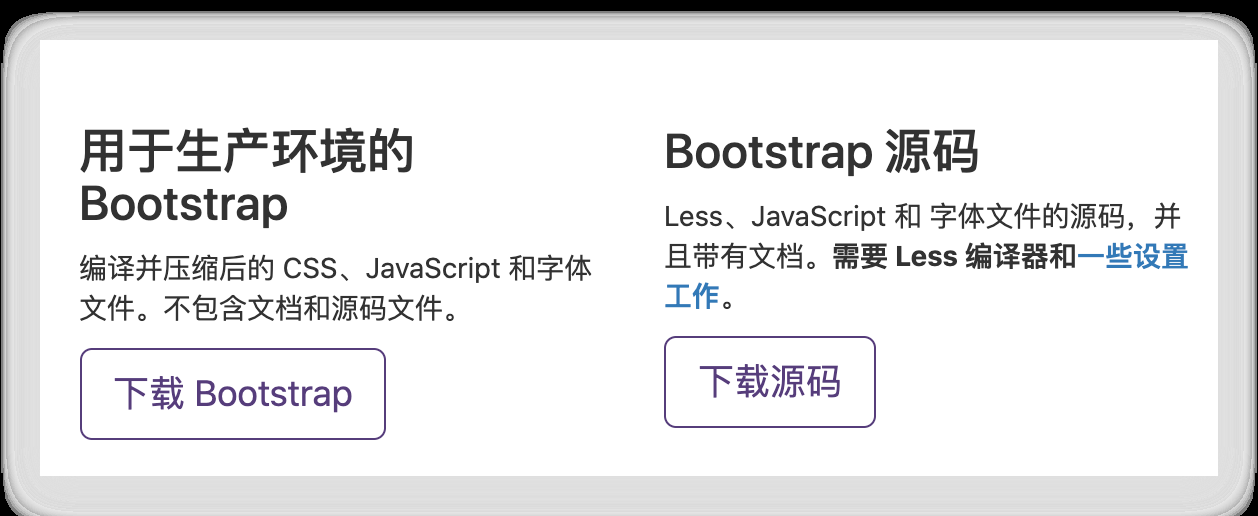Click the bold text 需要 Less 编译器和
The width and height of the screenshot is (1258, 516).
pos(954,257)
